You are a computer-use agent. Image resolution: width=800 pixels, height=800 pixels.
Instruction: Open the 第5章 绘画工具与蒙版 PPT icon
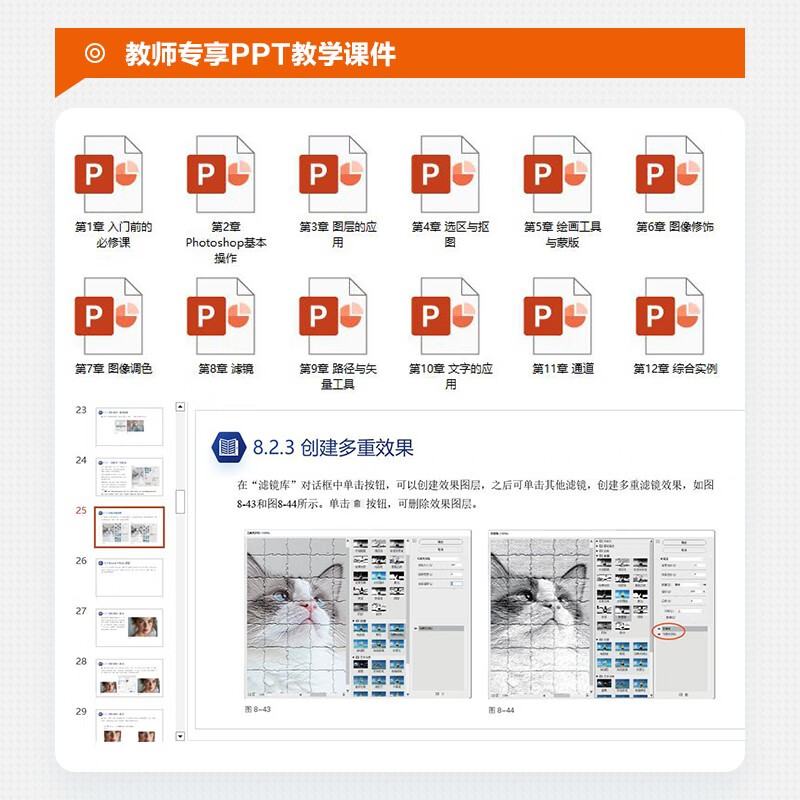coord(556,170)
